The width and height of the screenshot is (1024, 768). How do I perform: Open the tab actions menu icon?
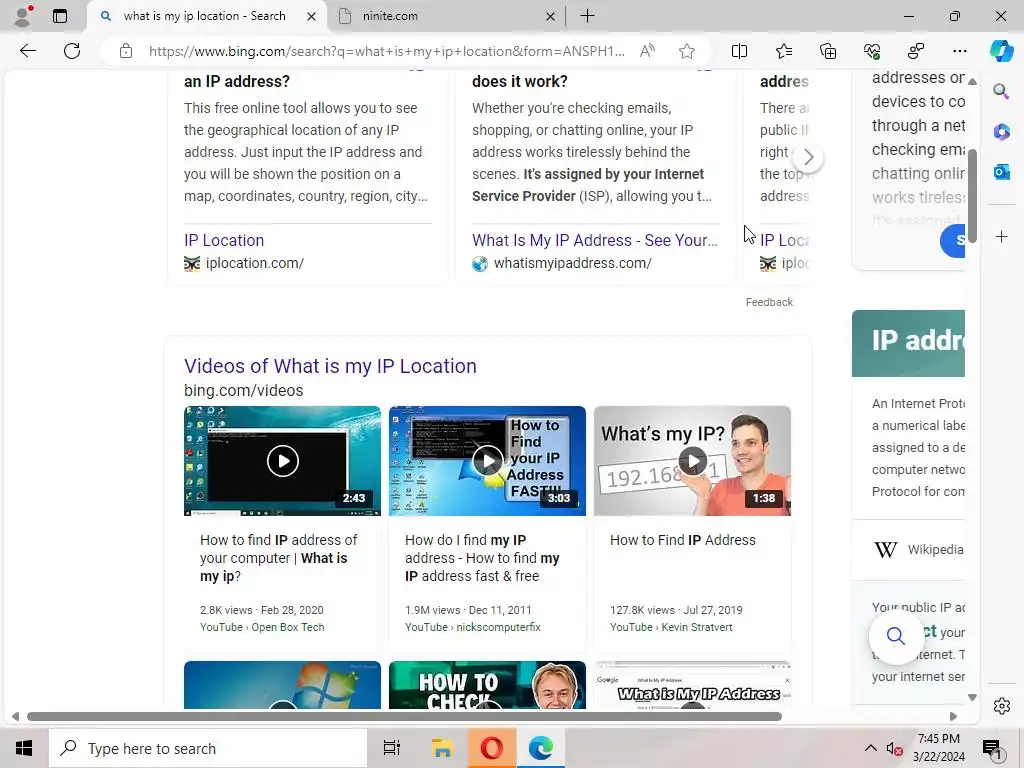pos(59,16)
